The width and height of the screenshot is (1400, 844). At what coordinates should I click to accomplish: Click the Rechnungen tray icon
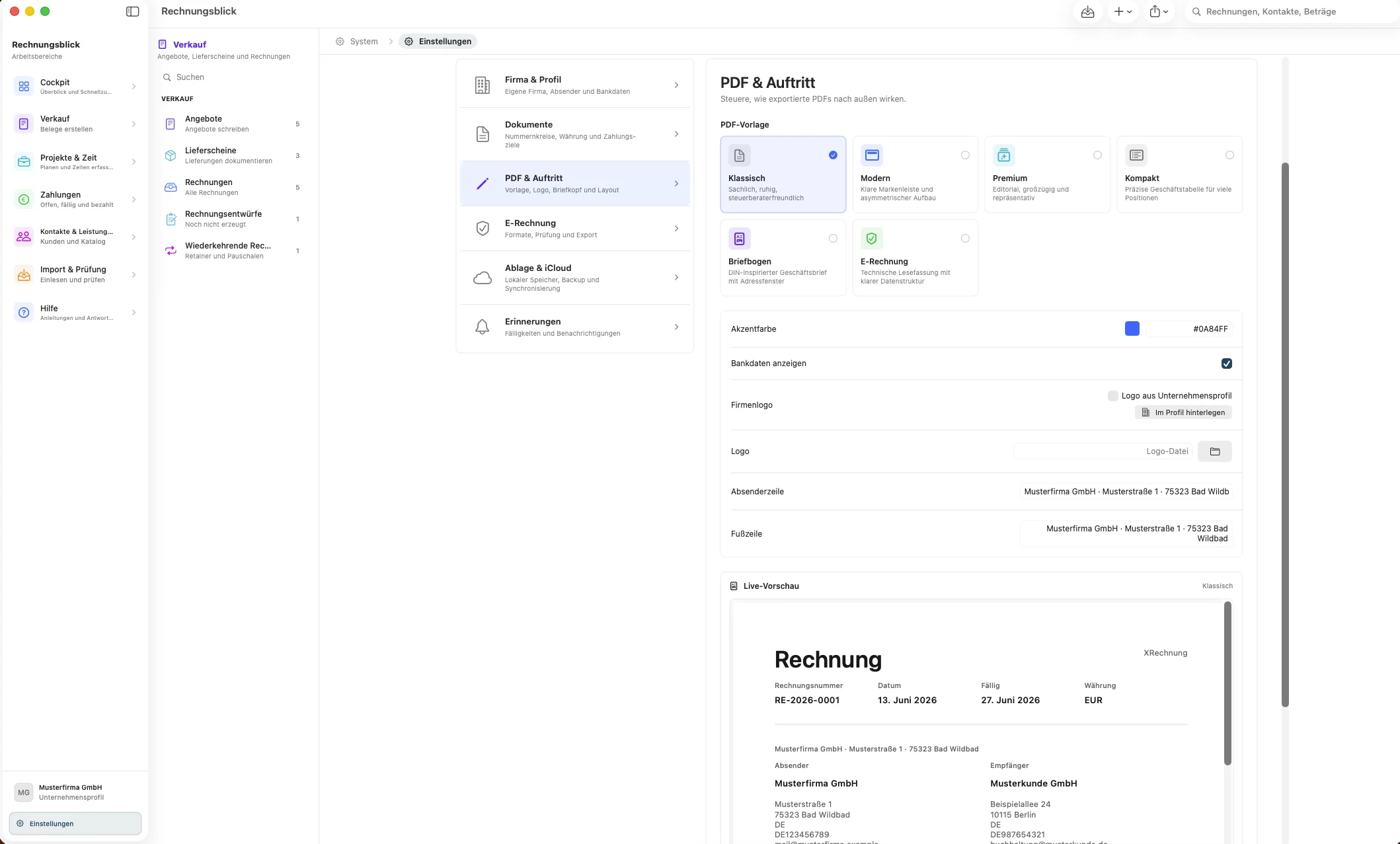171,187
